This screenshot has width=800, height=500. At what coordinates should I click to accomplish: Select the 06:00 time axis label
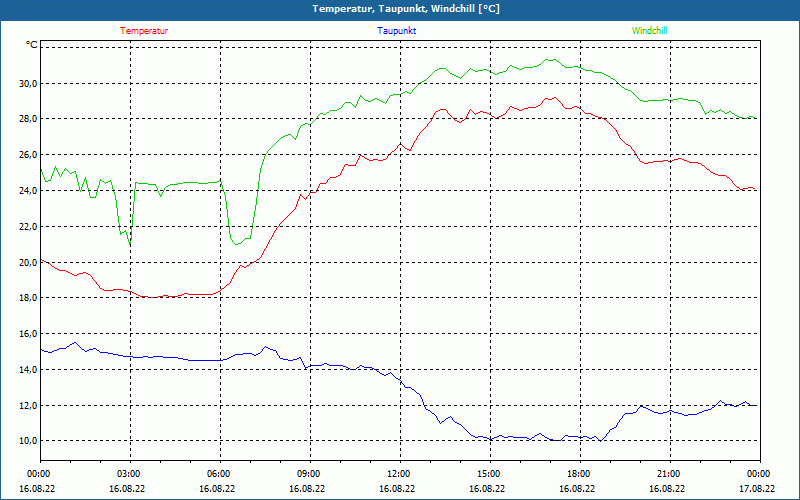pos(219,474)
